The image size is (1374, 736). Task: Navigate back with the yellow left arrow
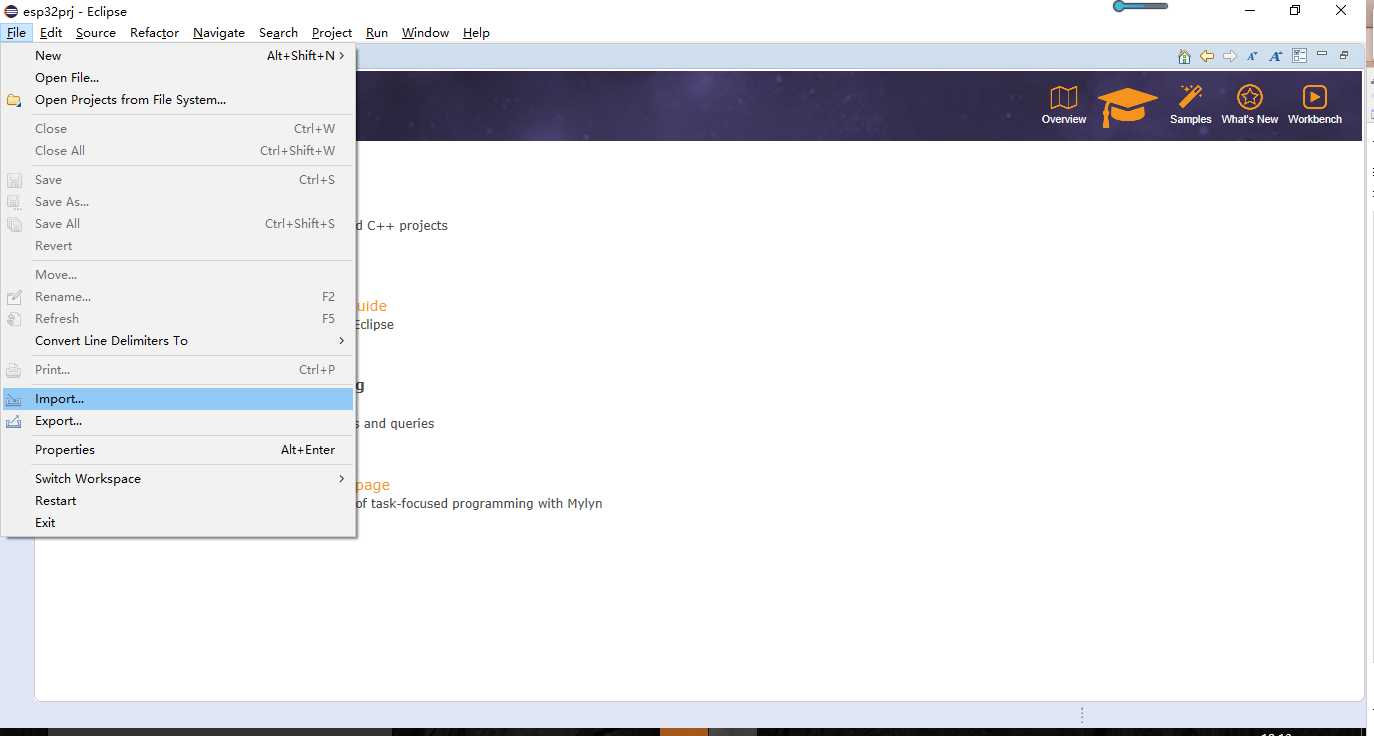[1207, 56]
